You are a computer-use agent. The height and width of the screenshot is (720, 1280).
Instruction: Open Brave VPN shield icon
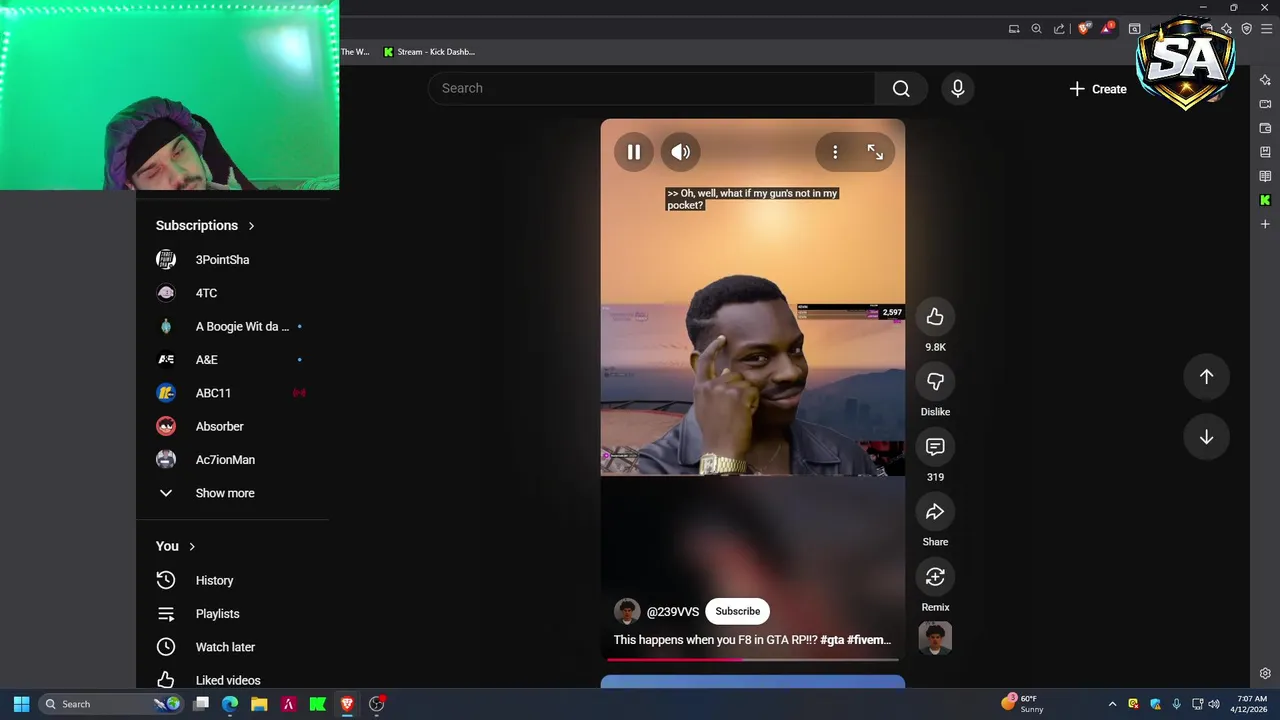click(x=1246, y=29)
